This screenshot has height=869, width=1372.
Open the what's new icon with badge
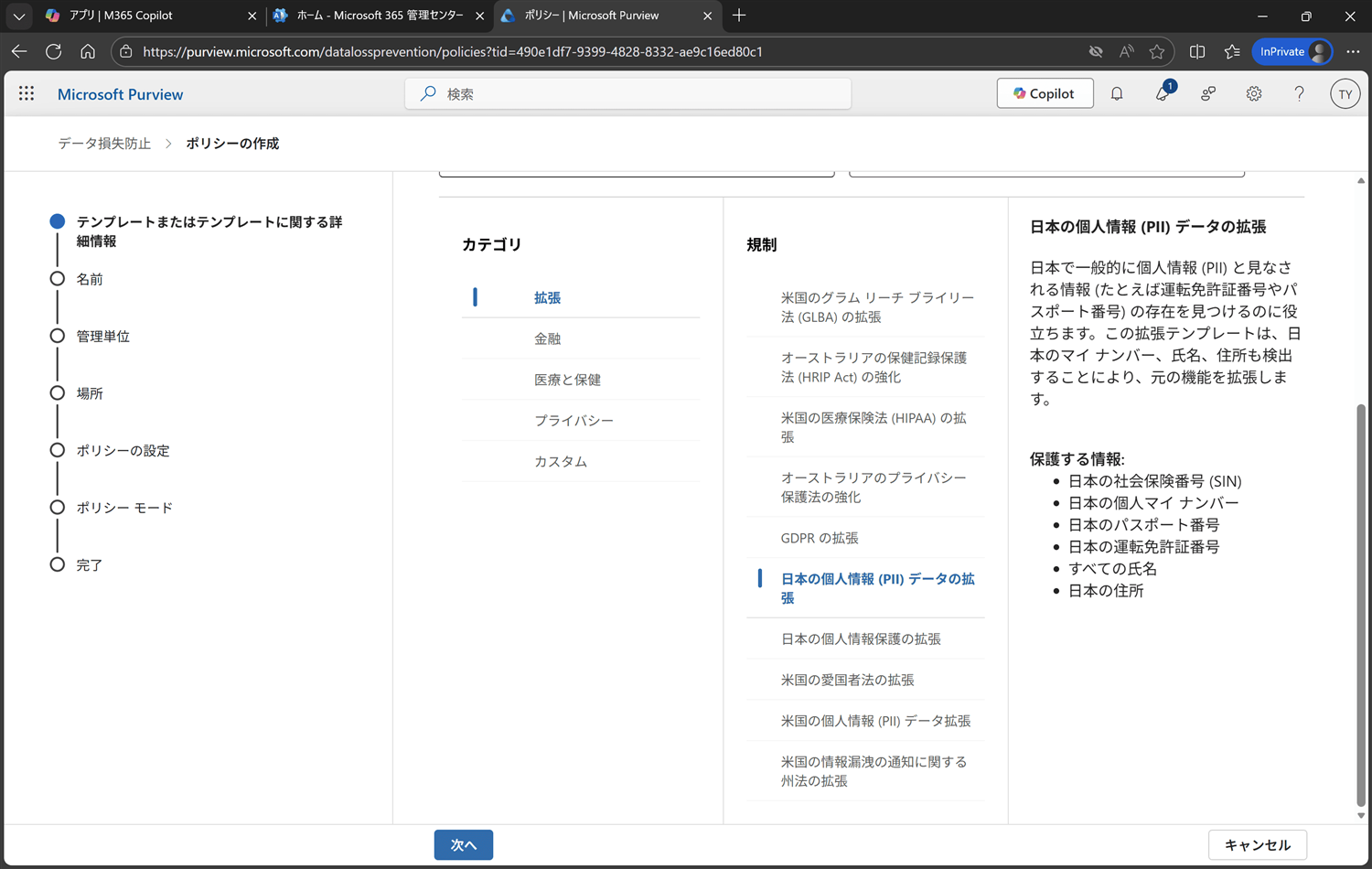point(1163,92)
